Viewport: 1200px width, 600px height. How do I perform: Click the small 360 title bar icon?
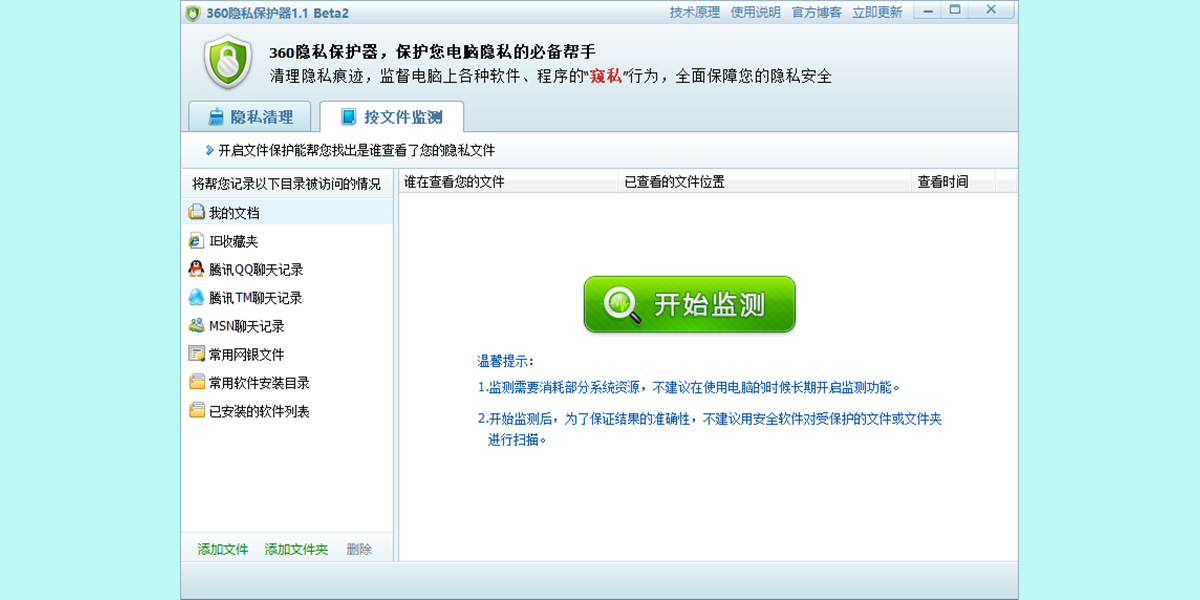pos(193,13)
